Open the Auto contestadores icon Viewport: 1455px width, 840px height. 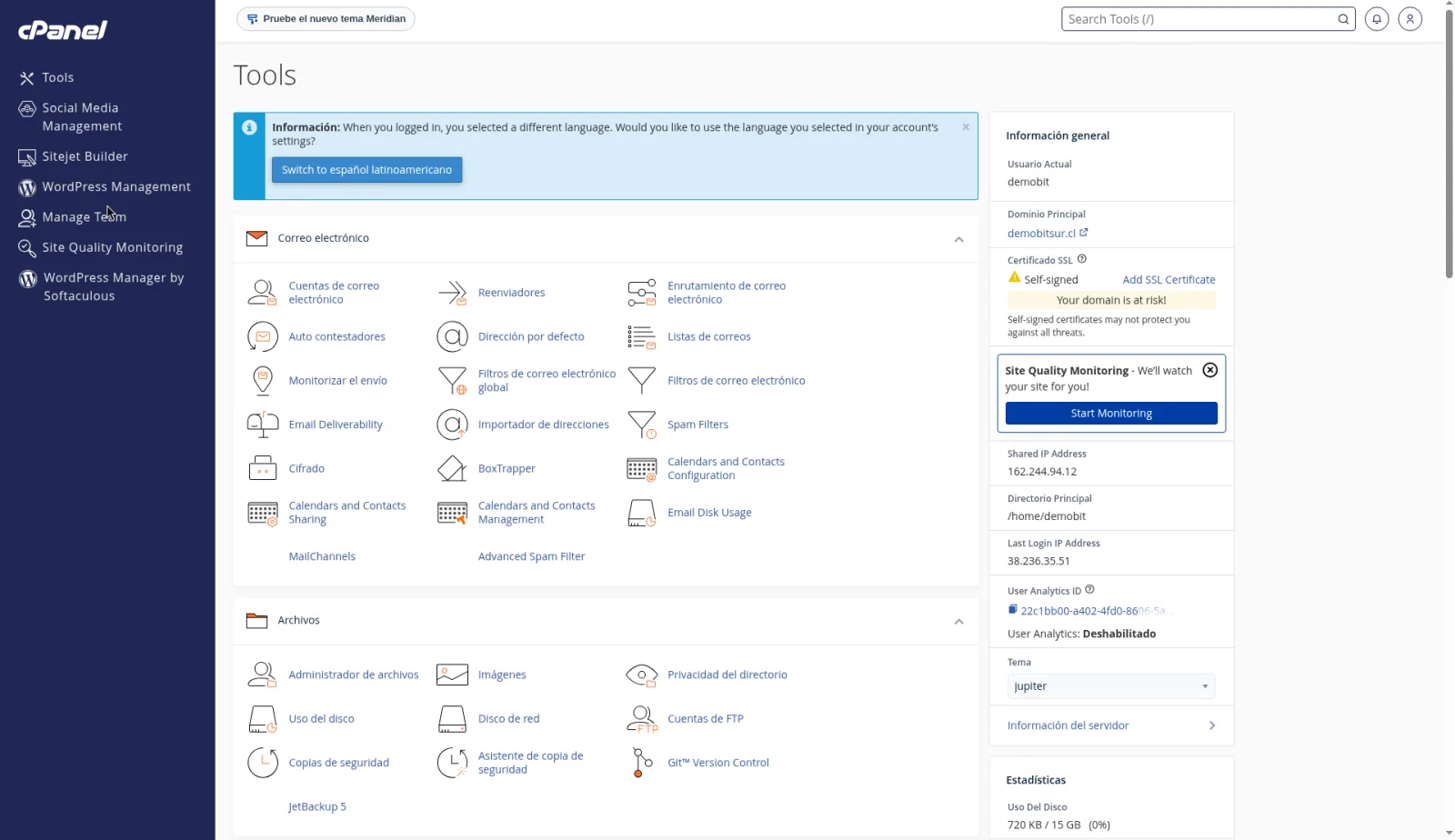tap(262, 336)
